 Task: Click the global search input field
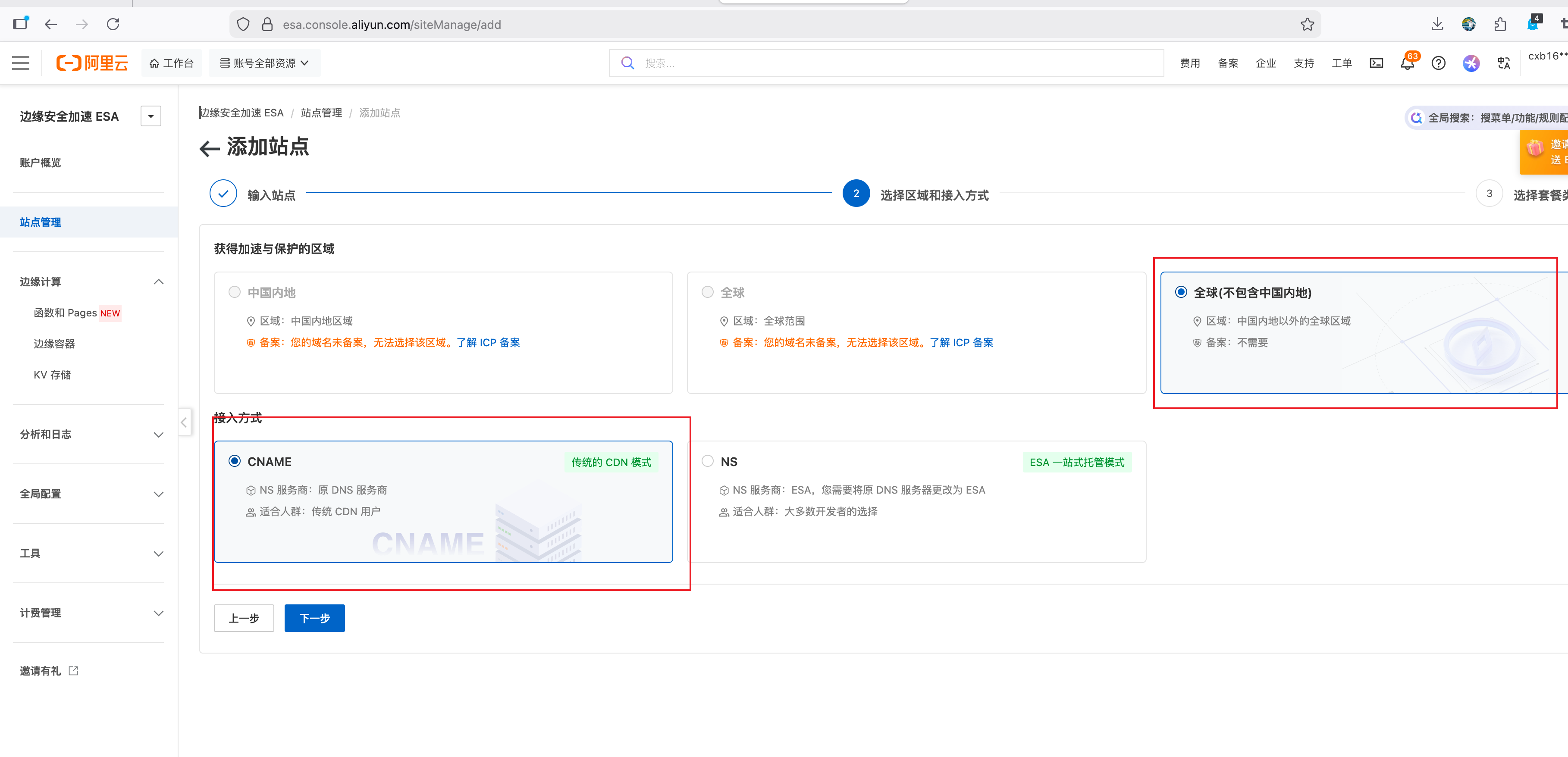pos(883,63)
